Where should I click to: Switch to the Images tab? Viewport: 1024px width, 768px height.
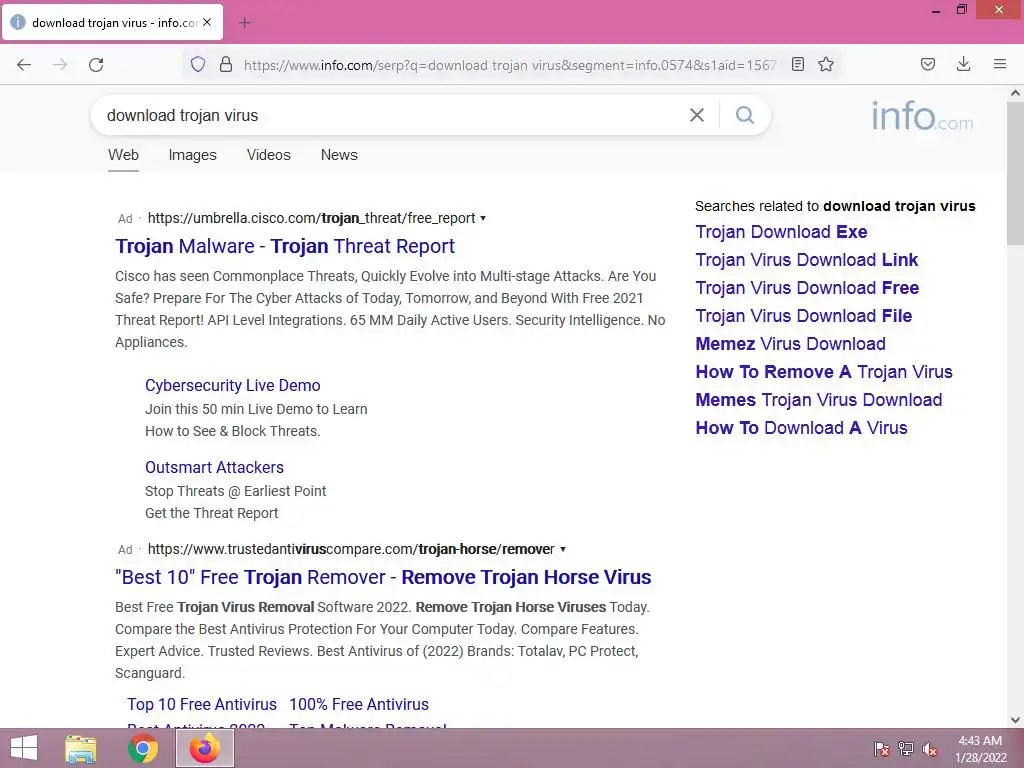[193, 155]
